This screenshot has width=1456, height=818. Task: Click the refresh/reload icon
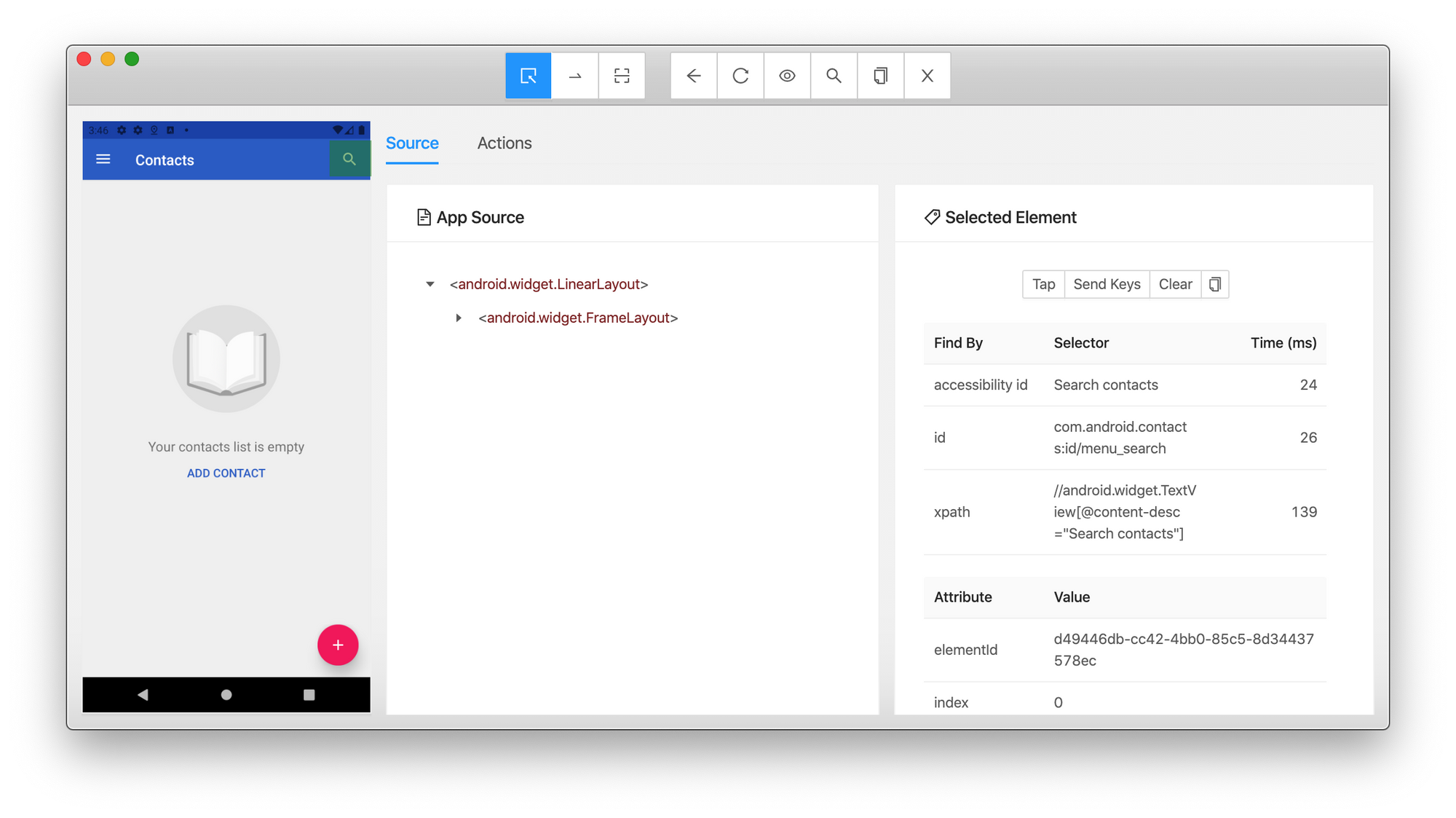click(x=740, y=76)
